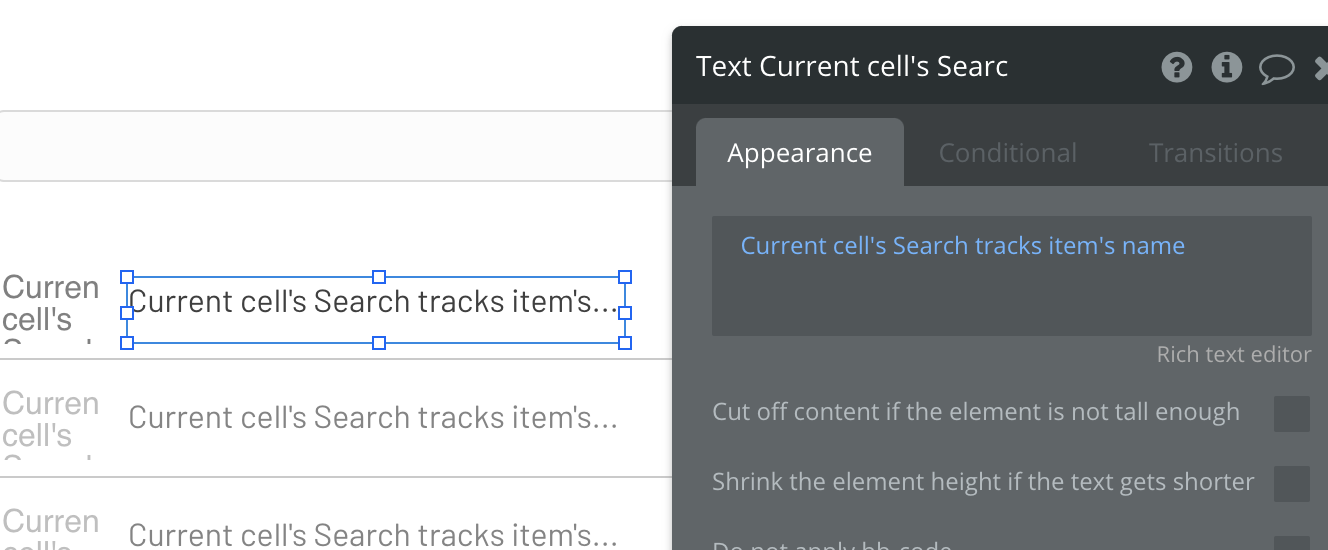Select the long text element in third row
This screenshot has height=550, width=1328.
pos(373,535)
